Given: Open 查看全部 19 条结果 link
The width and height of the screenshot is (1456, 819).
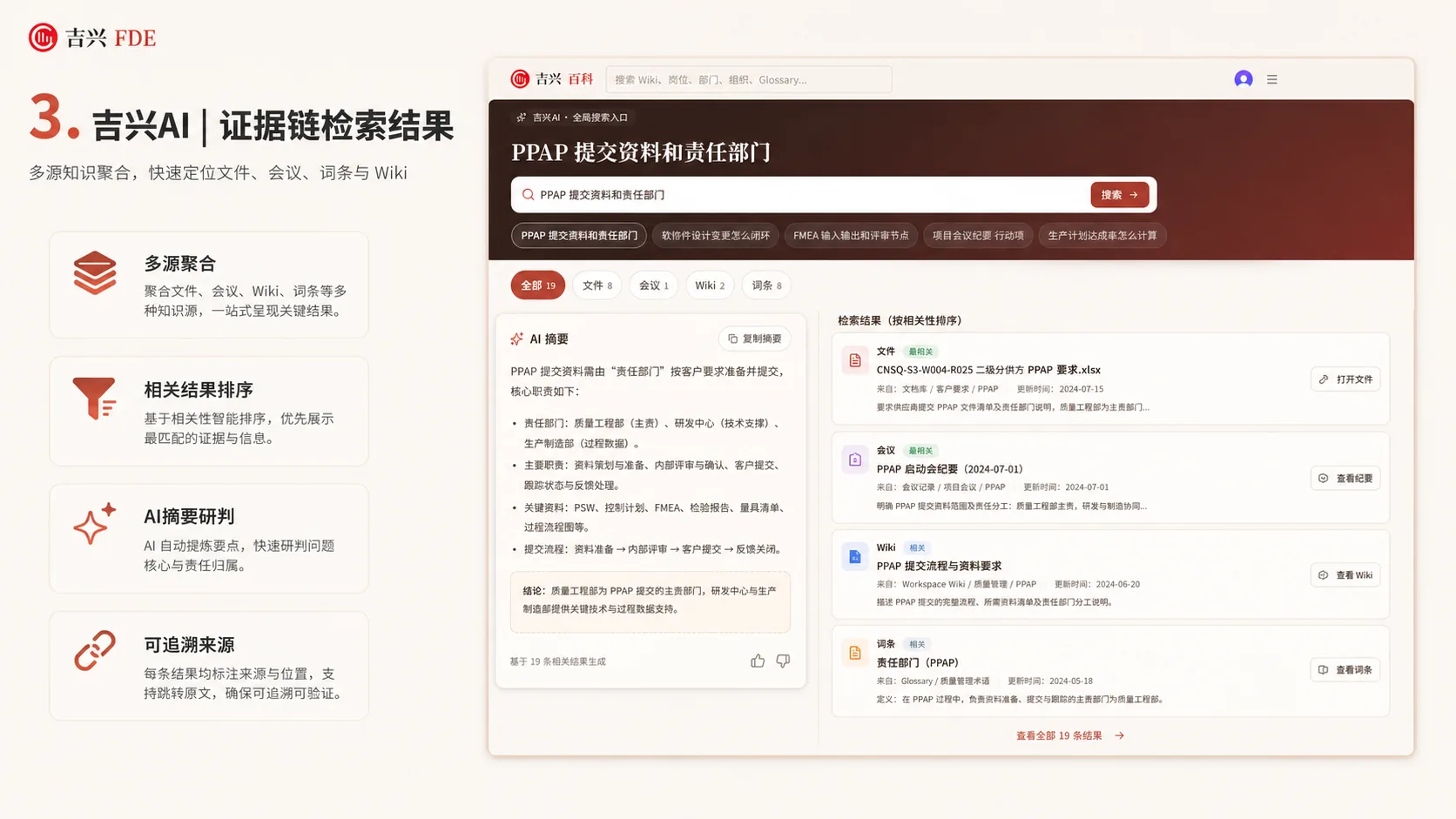Looking at the screenshot, I should coord(1070,736).
